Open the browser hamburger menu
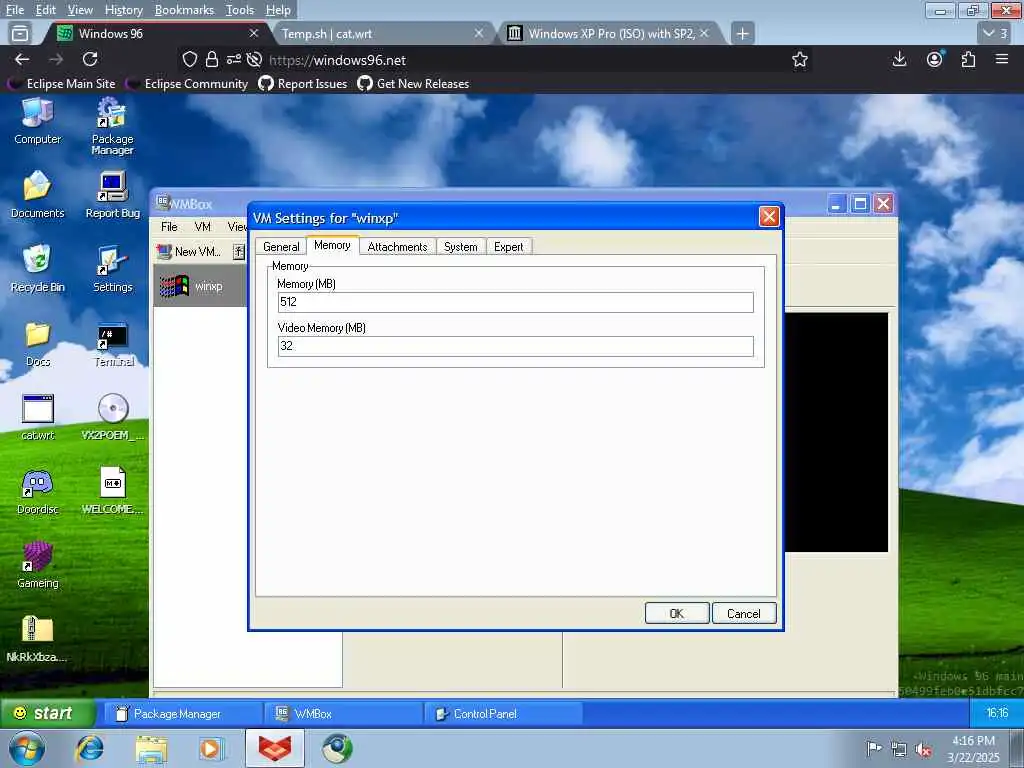 click(1002, 59)
